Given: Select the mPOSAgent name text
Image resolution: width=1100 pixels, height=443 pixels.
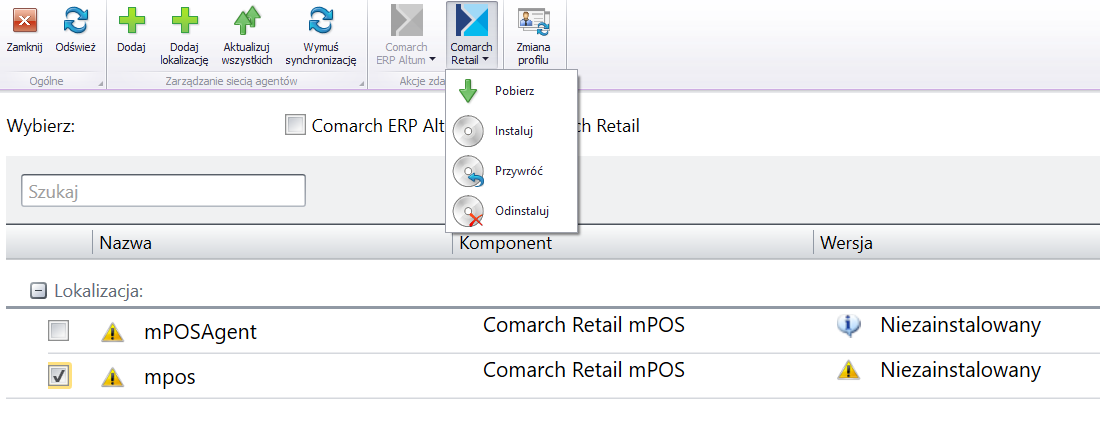Looking at the screenshot, I should 200,332.
